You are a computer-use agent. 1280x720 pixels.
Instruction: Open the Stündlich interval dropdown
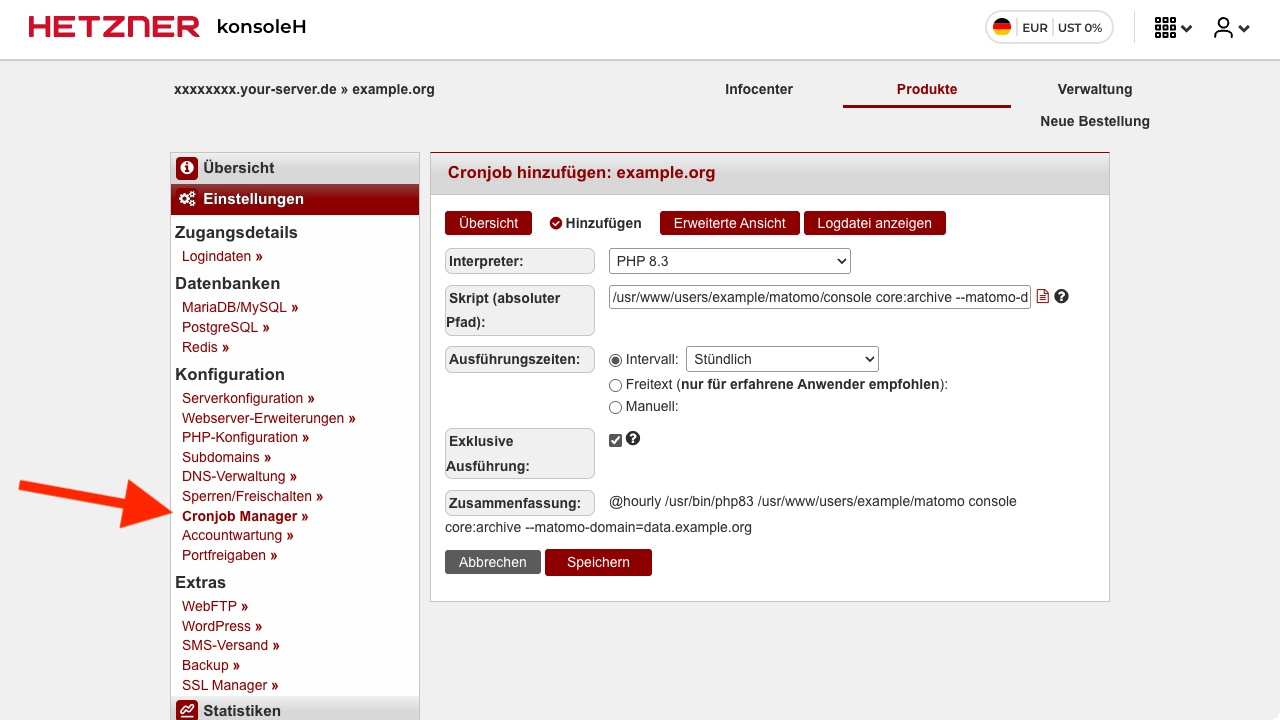782,359
